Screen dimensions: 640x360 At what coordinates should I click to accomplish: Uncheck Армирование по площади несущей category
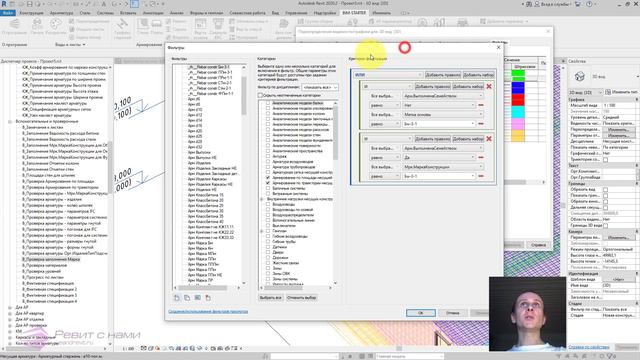click(x=268, y=178)
